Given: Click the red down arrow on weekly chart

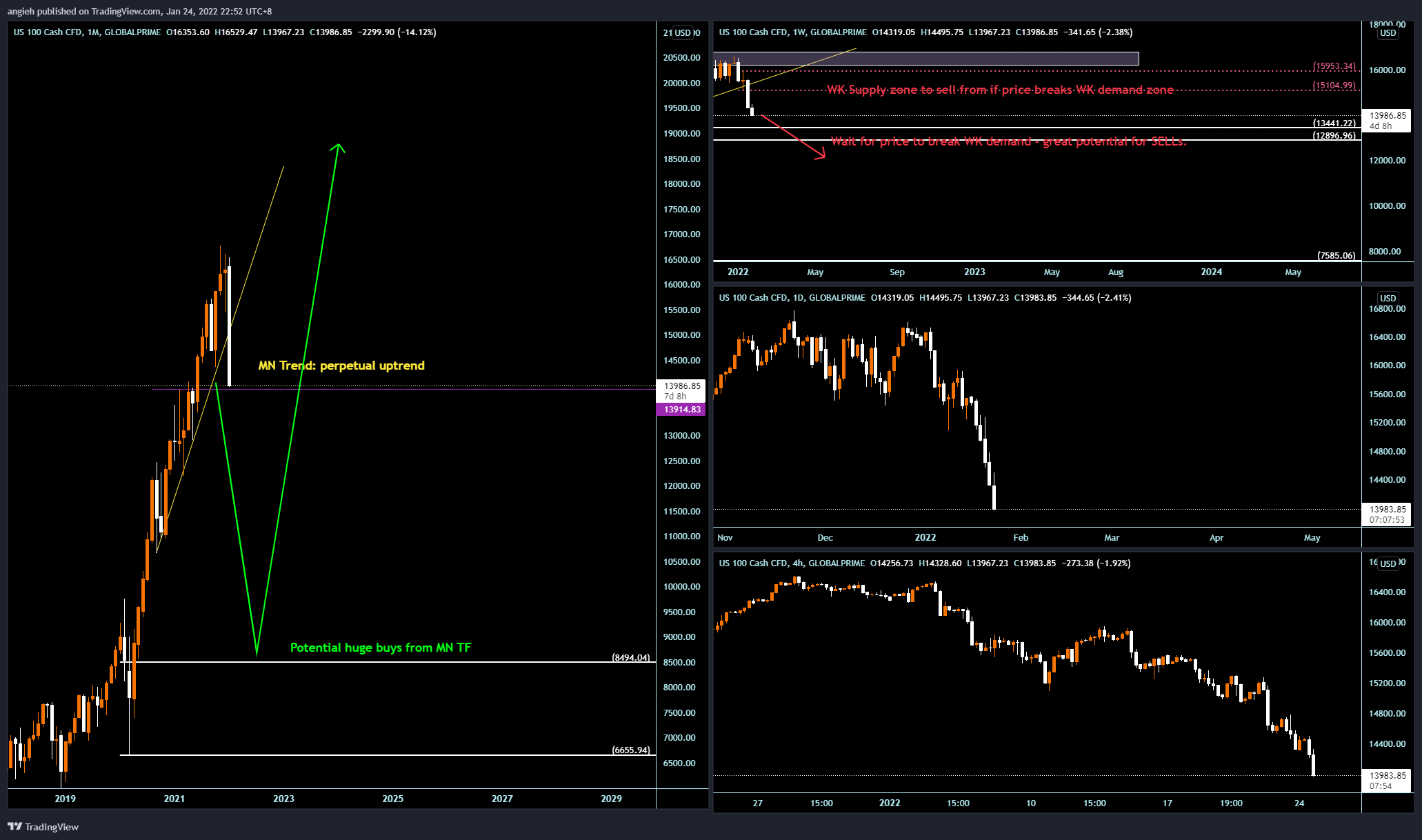Looking at the screenshot, I should tap(793, 137).
